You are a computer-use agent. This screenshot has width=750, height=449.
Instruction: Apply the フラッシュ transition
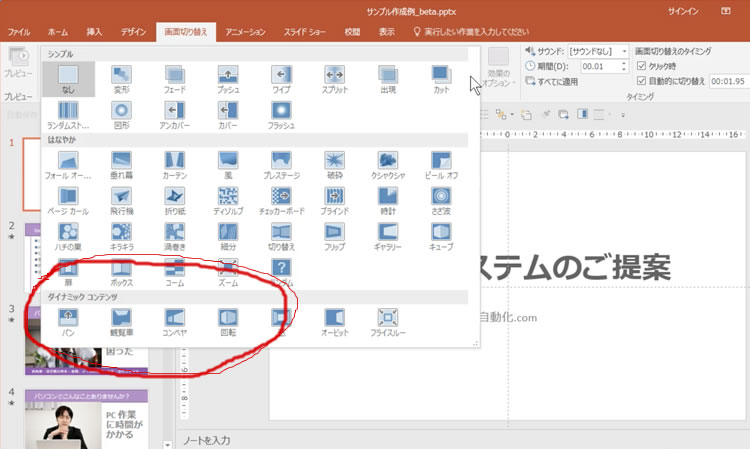tap(281, 115)
